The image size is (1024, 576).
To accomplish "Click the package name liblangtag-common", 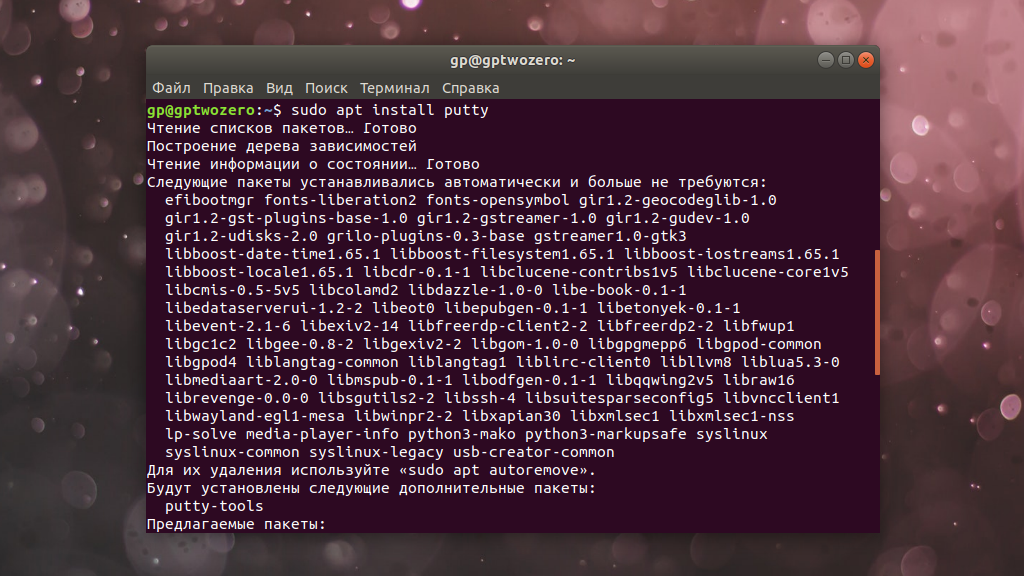I will point(322,362).
